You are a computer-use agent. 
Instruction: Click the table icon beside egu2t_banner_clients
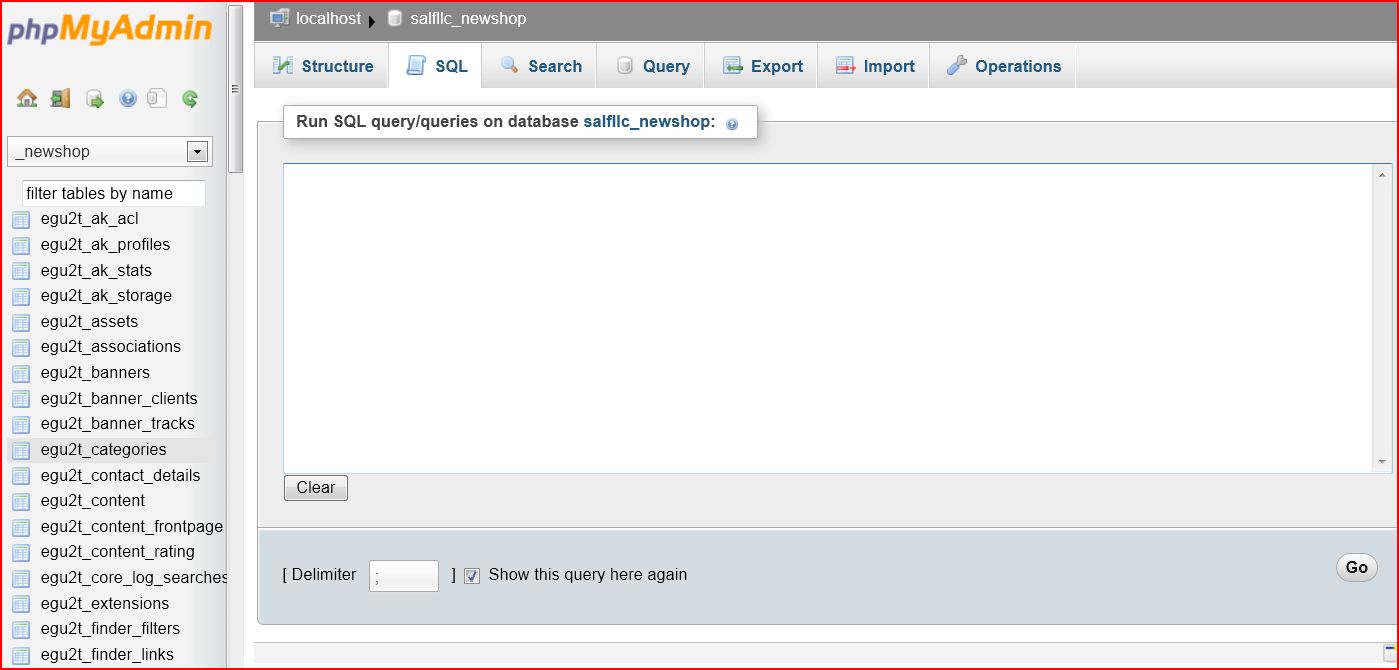pos(21,399)
